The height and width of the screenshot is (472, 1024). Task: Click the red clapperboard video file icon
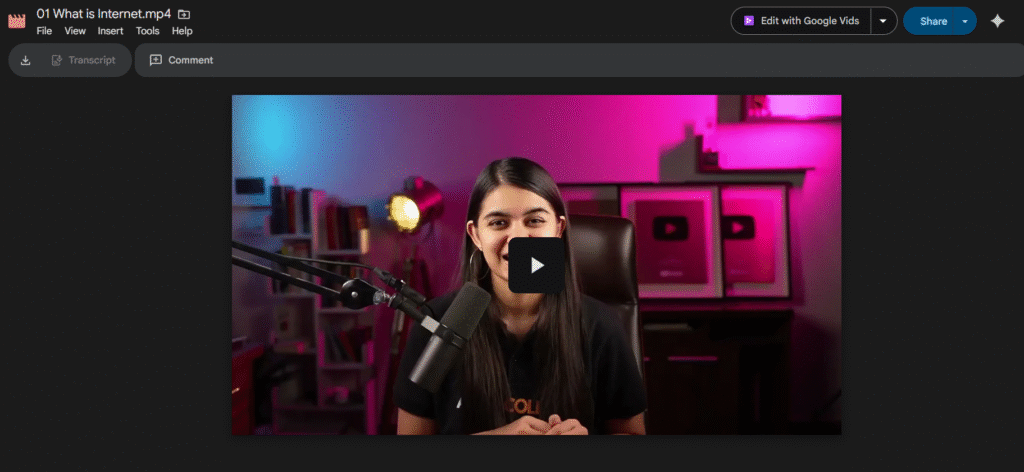pos(16,21)
